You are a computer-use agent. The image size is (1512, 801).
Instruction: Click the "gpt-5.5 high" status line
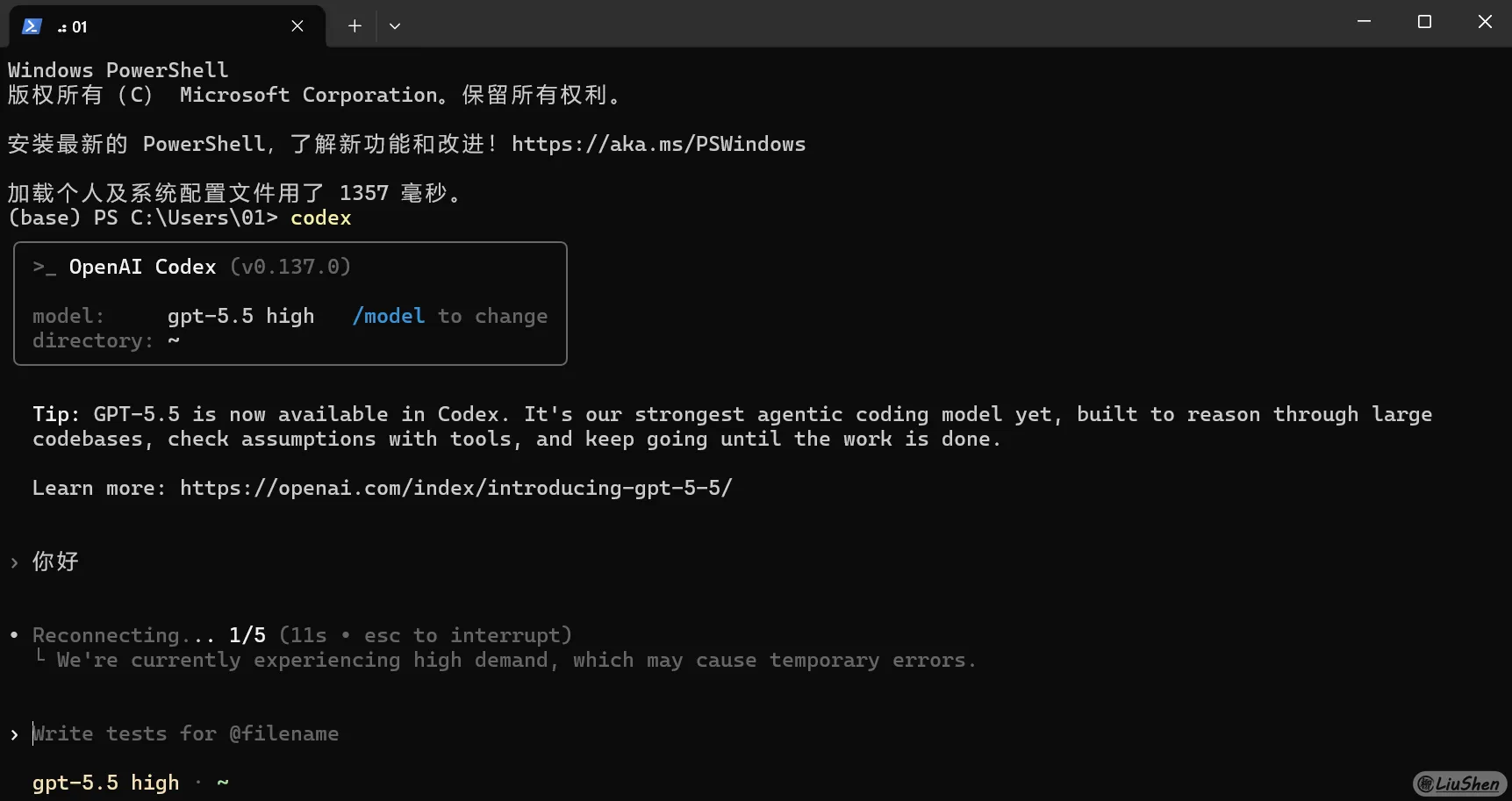pyautogui.click(x=105, y=783)
